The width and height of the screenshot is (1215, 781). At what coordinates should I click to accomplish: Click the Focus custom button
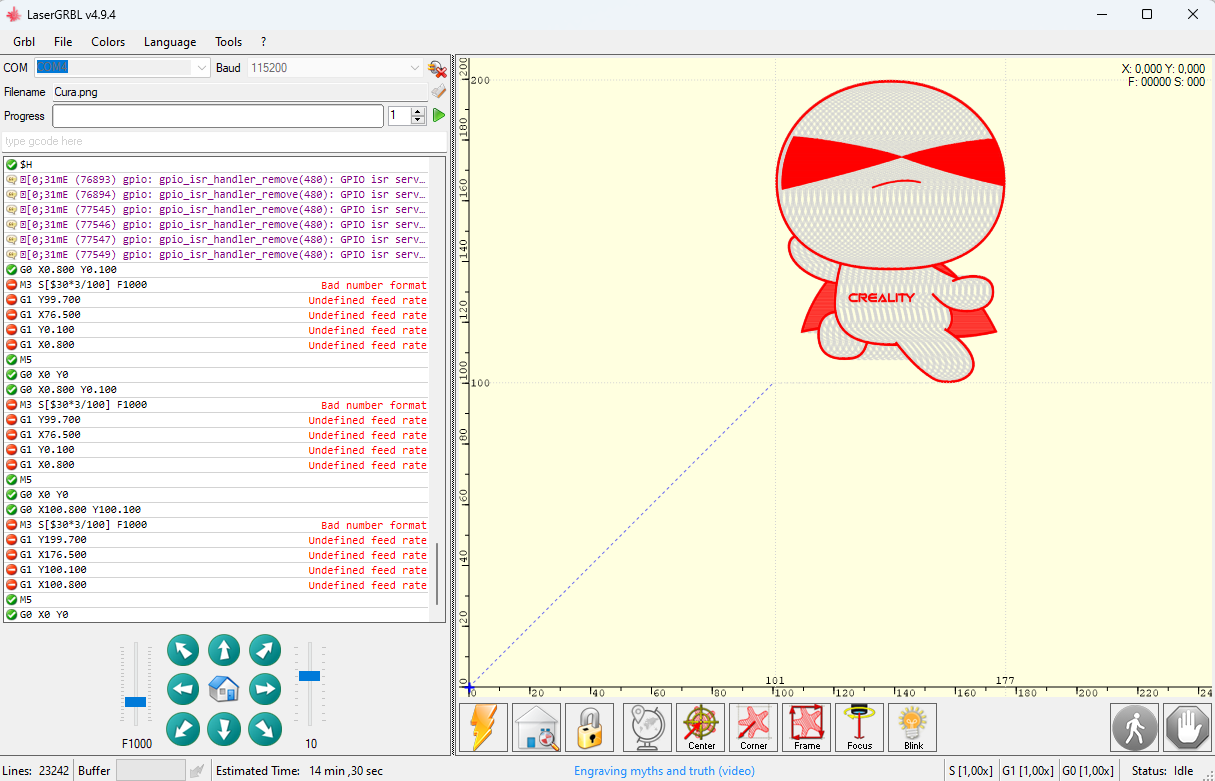pyautogui.click(x=860, y=727)
